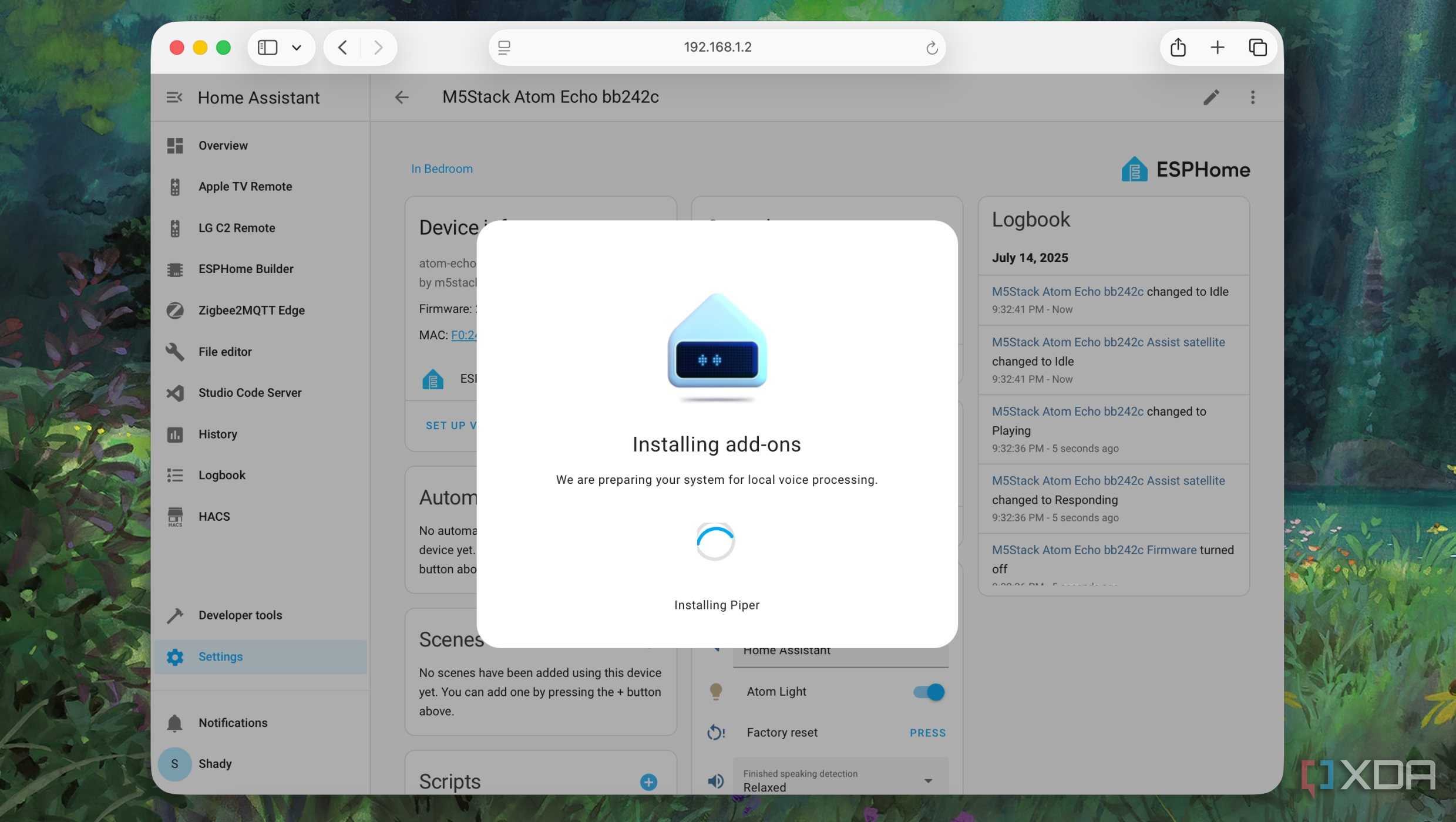Add a script with the plus icon
1456x822 pixels.
pos(648,781)
